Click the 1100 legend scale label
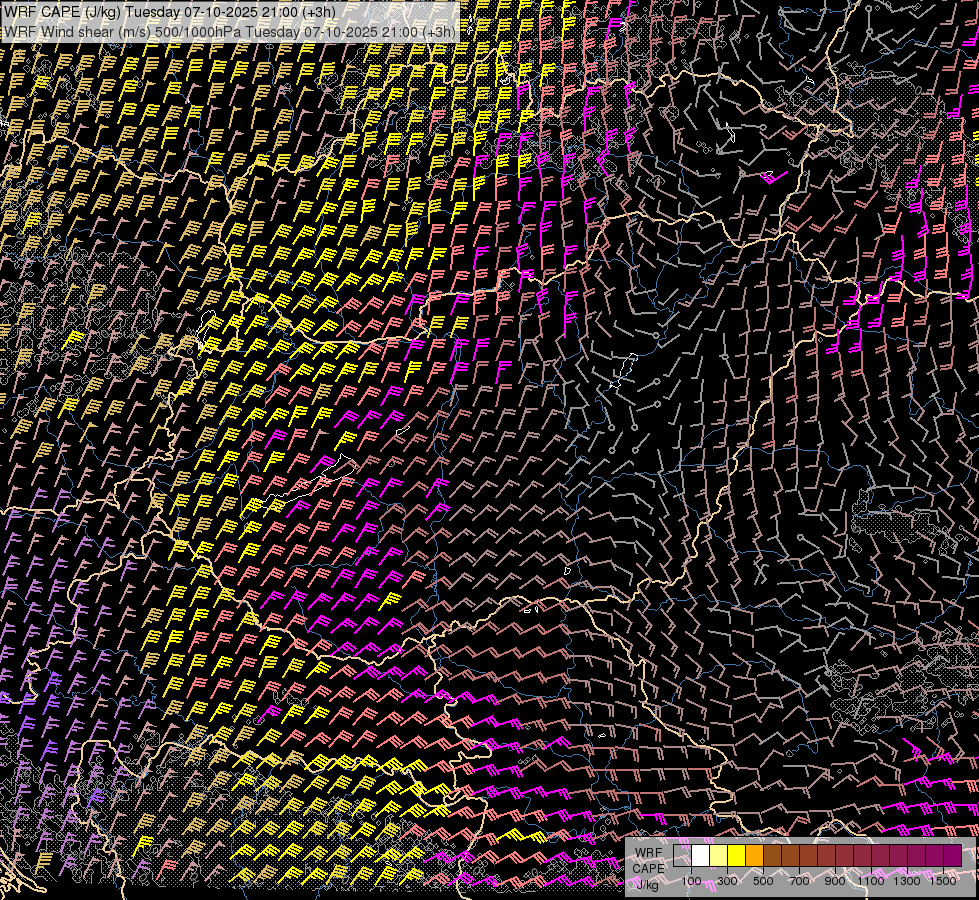Image resolution: width=979 pixels, height=900 pixels. click(871, 881)
